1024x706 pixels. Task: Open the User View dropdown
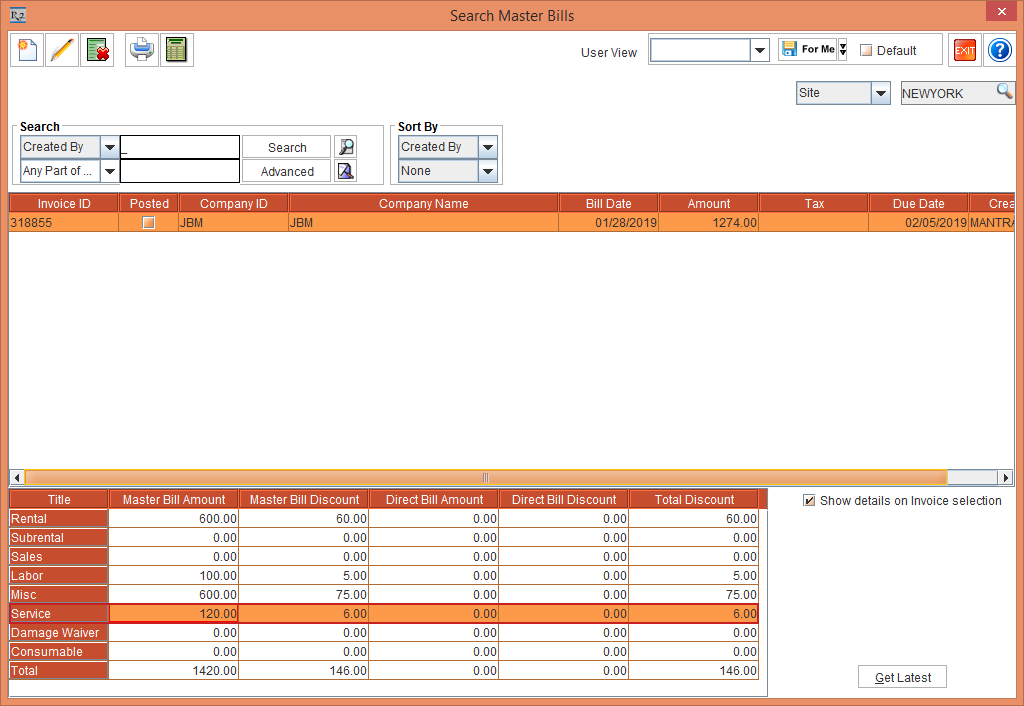coord(758,49)
